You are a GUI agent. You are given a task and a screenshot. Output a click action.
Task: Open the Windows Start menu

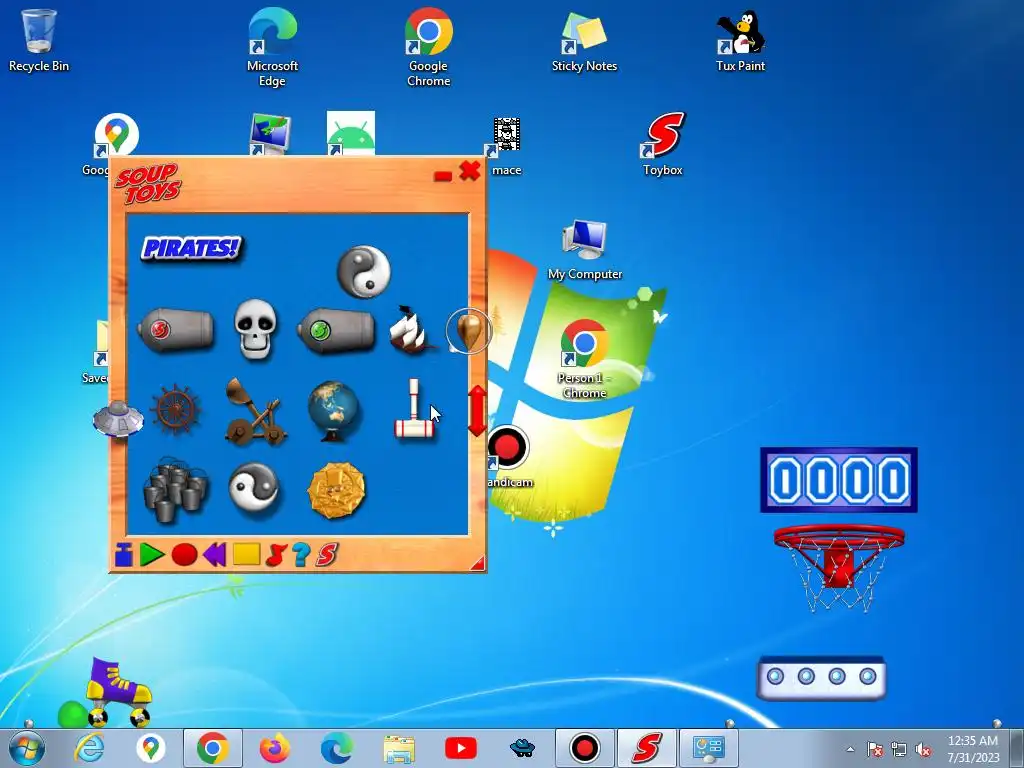pos(27,748)
